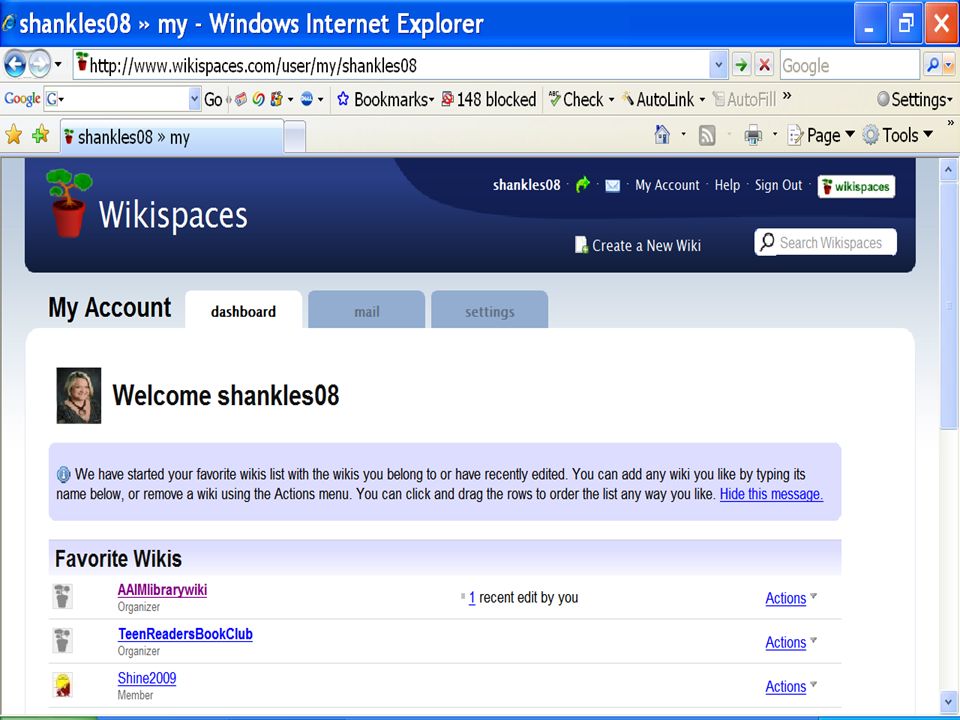Click the browser Forward arrow button
The width and height of the screenshot is (960, 720).
tap(40, 64)
